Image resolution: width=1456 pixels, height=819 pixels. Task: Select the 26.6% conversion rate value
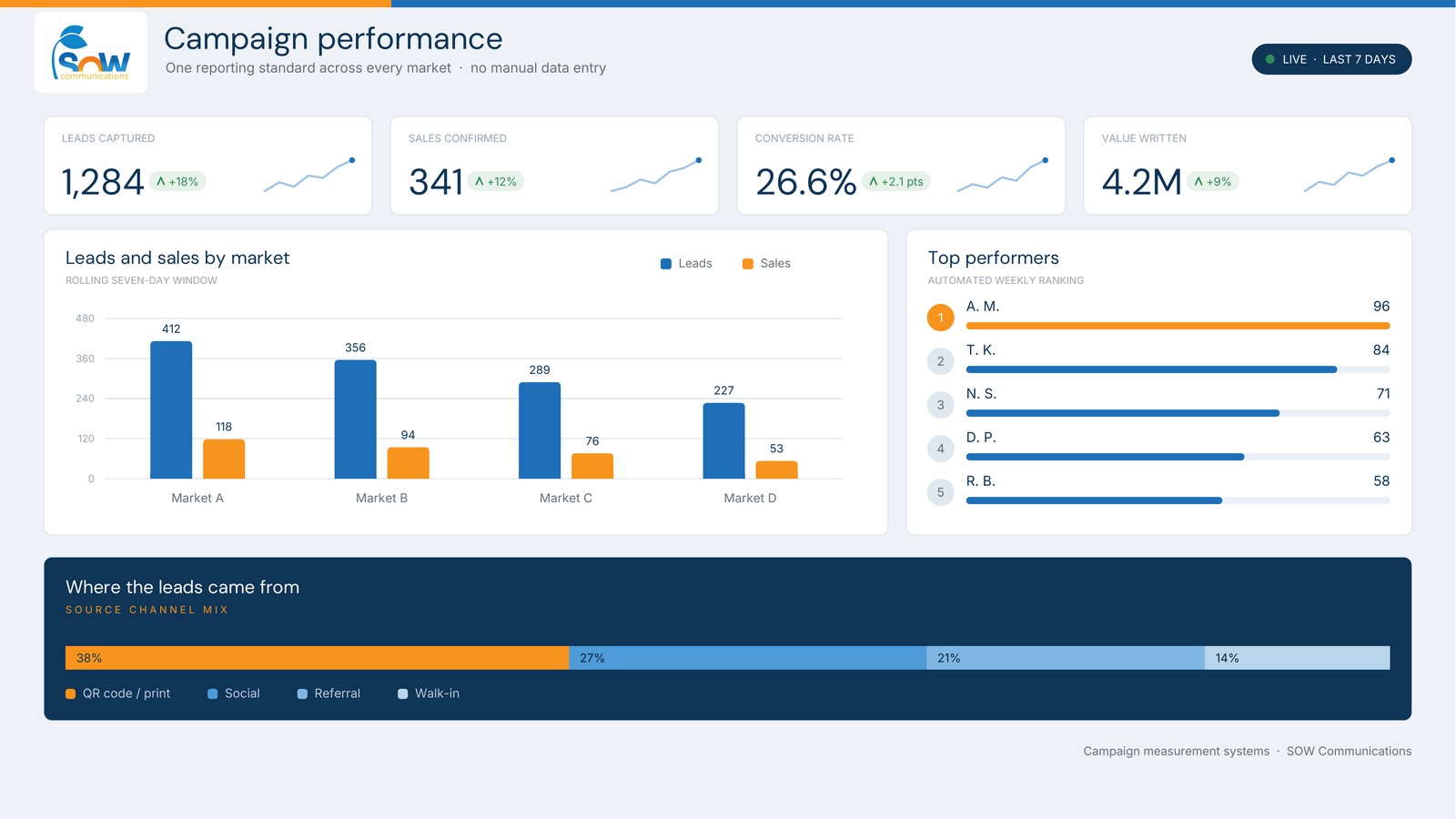click(x=805, y=182)
